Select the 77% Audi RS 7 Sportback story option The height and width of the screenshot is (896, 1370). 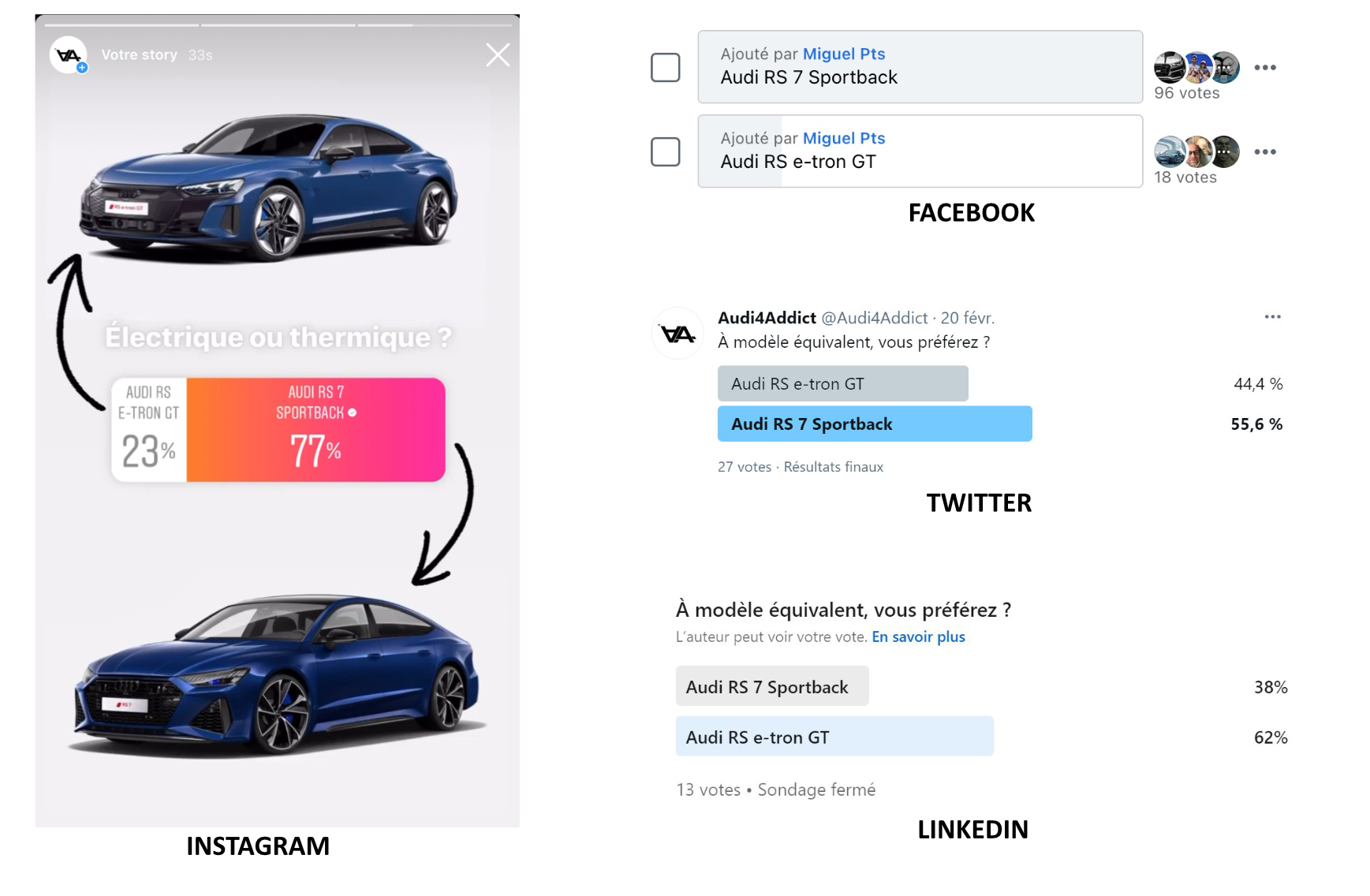315,430
